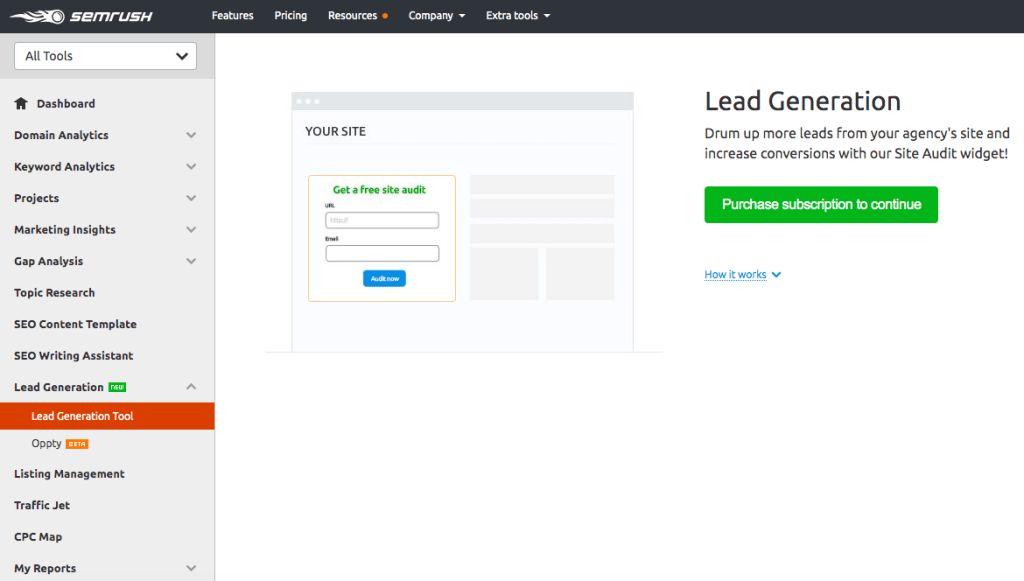The image size is (1024, 581).
Task: Expand the Gap Analysis section
Action: coord(190,261)
